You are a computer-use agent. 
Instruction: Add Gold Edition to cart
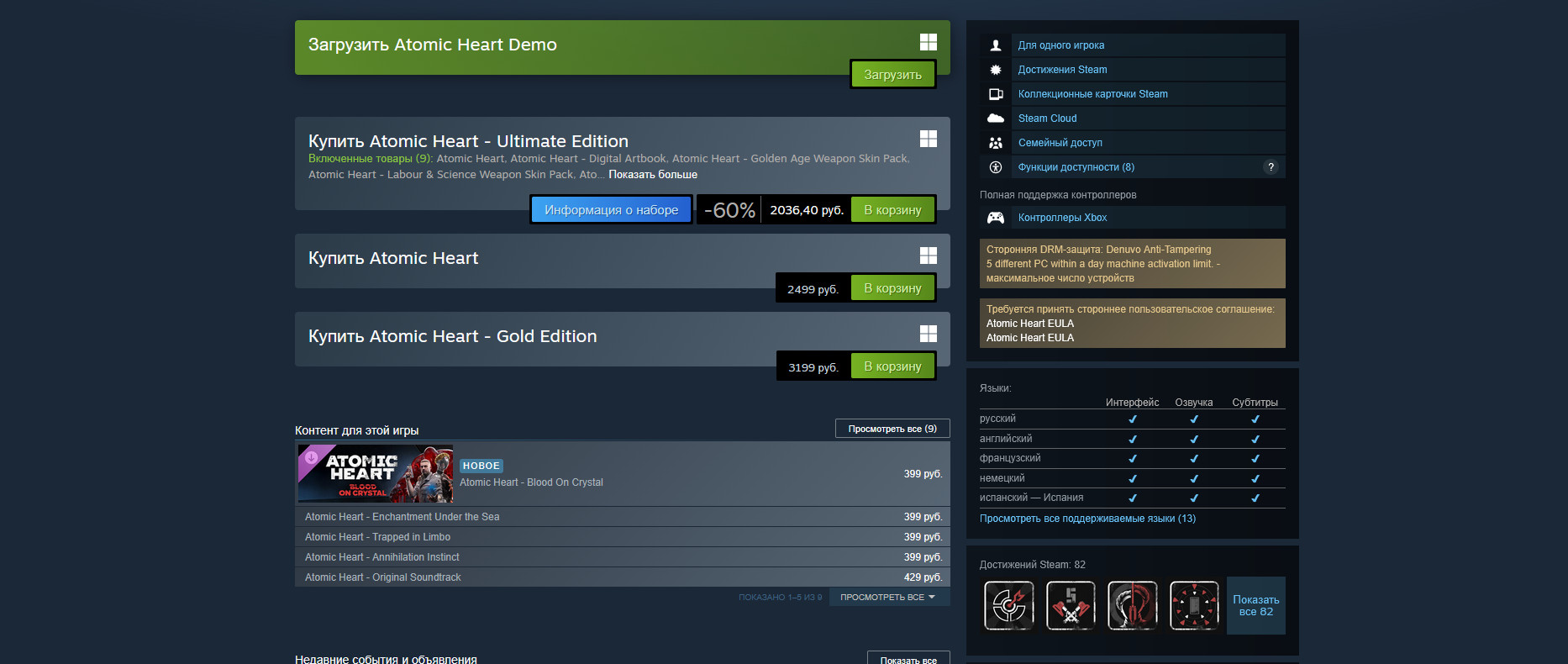point(892,366)
